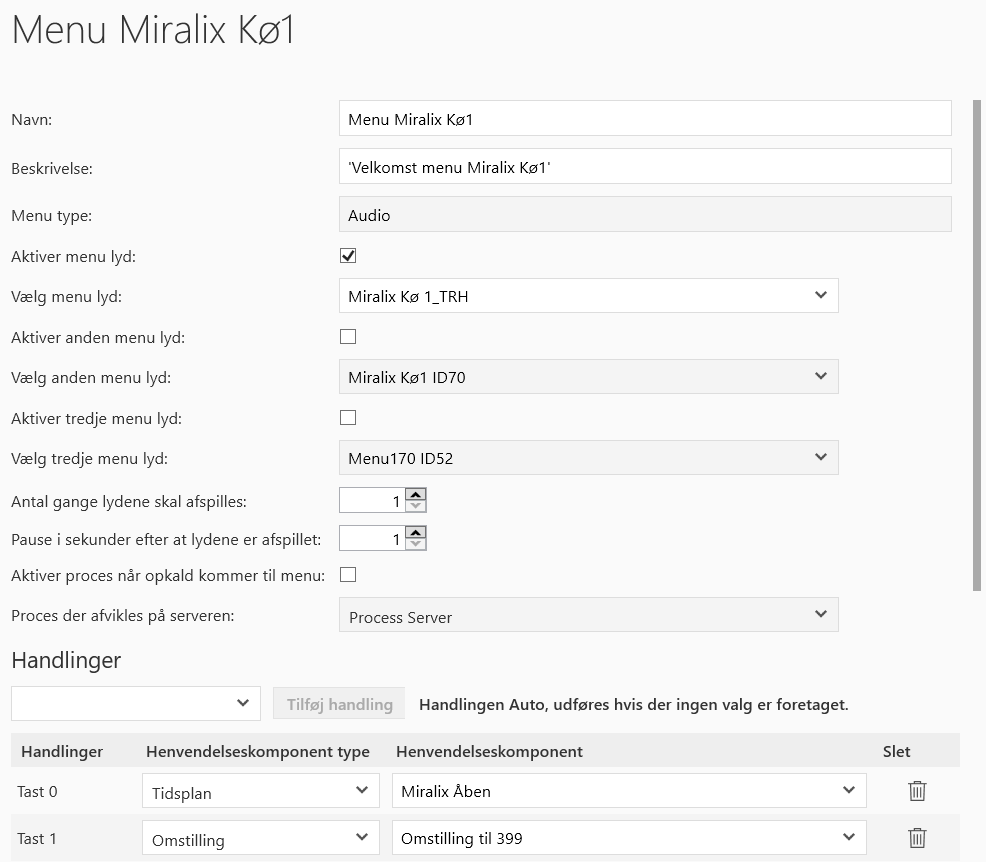Viewport: 986px width, 862px height.
Task: Uncheck 'Aktiver menu lyd' checkbox
Action: tap(348, 256)
